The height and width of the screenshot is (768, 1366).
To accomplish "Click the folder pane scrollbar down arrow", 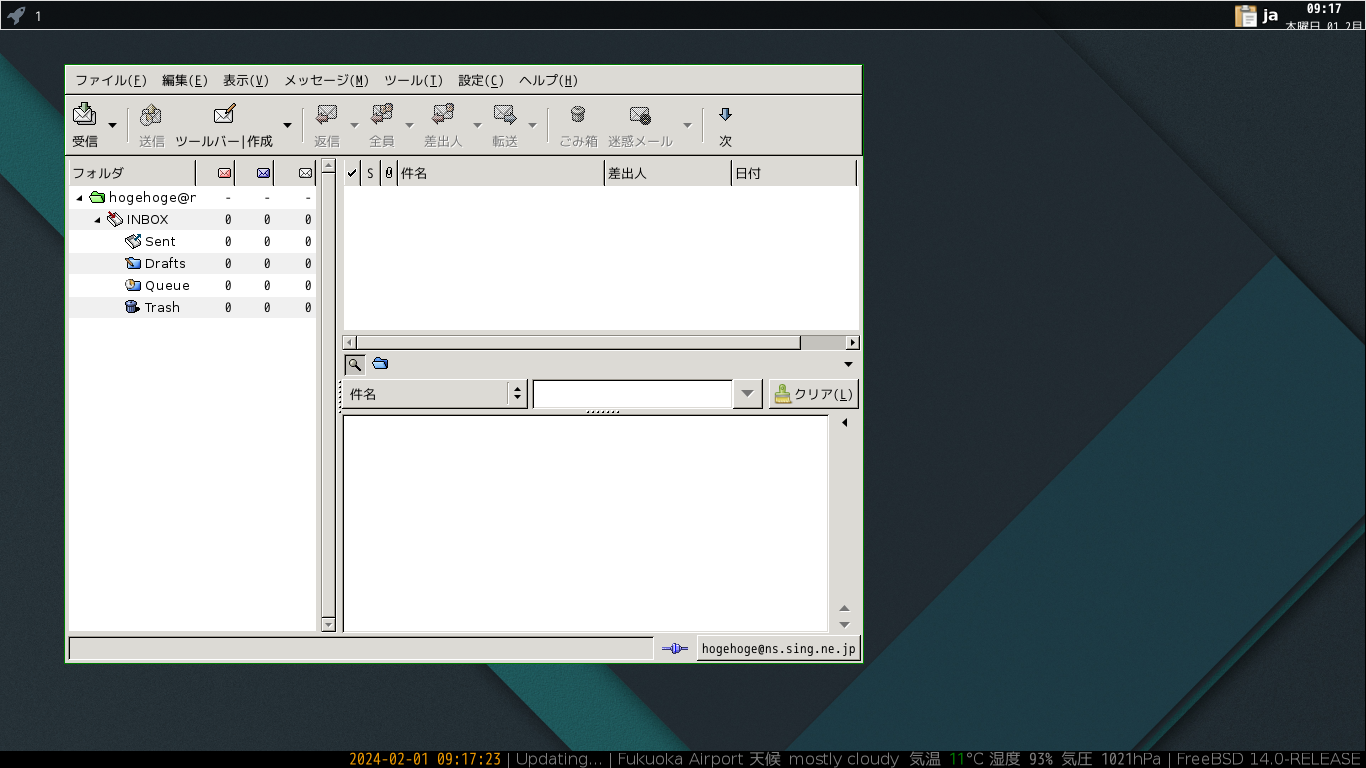I will pos(328,625).
